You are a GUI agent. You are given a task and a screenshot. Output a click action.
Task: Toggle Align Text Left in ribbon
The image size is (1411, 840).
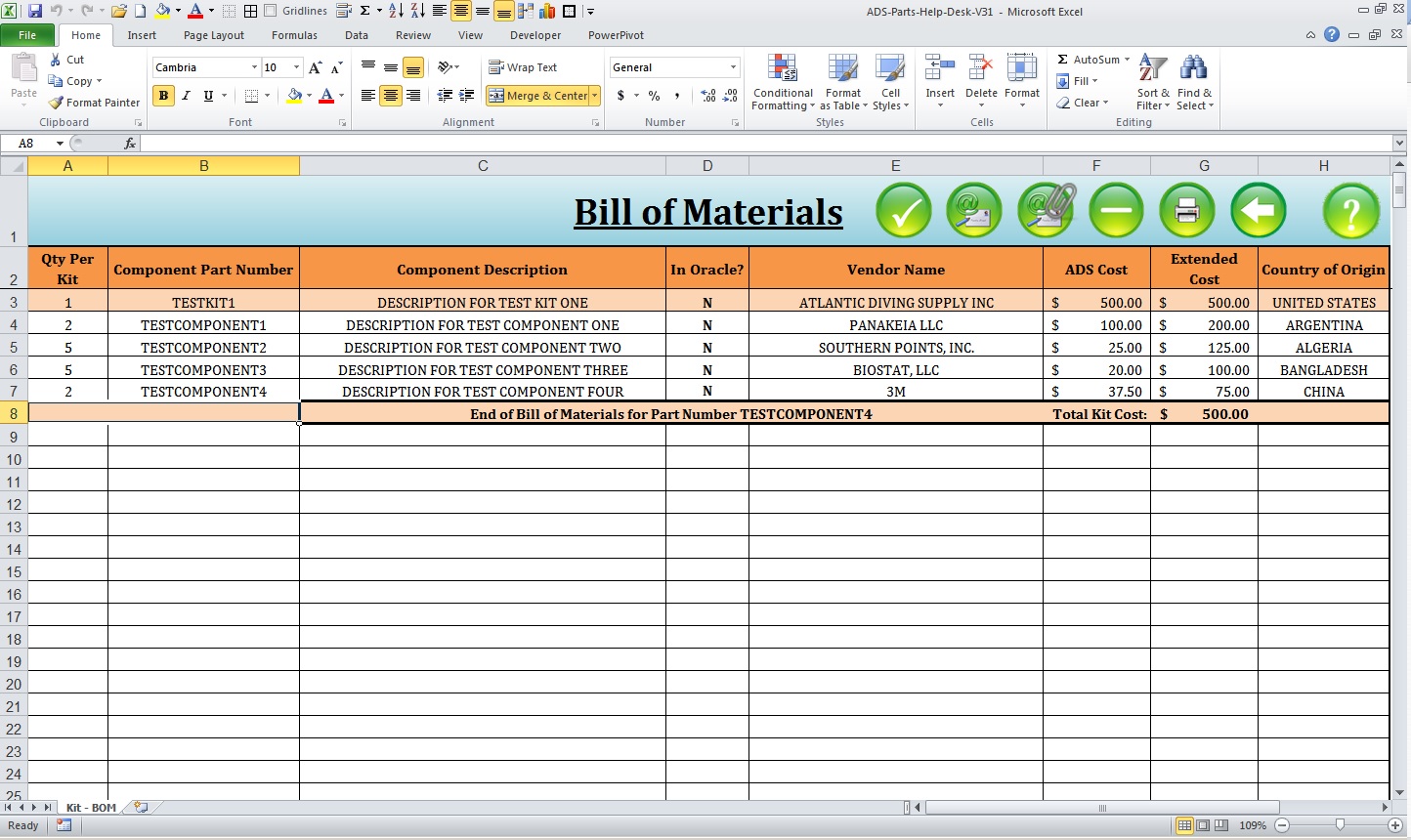pos(368,96)
